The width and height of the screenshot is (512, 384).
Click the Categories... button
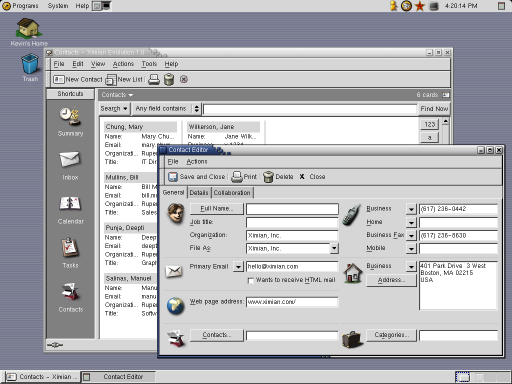pos(391,335)
